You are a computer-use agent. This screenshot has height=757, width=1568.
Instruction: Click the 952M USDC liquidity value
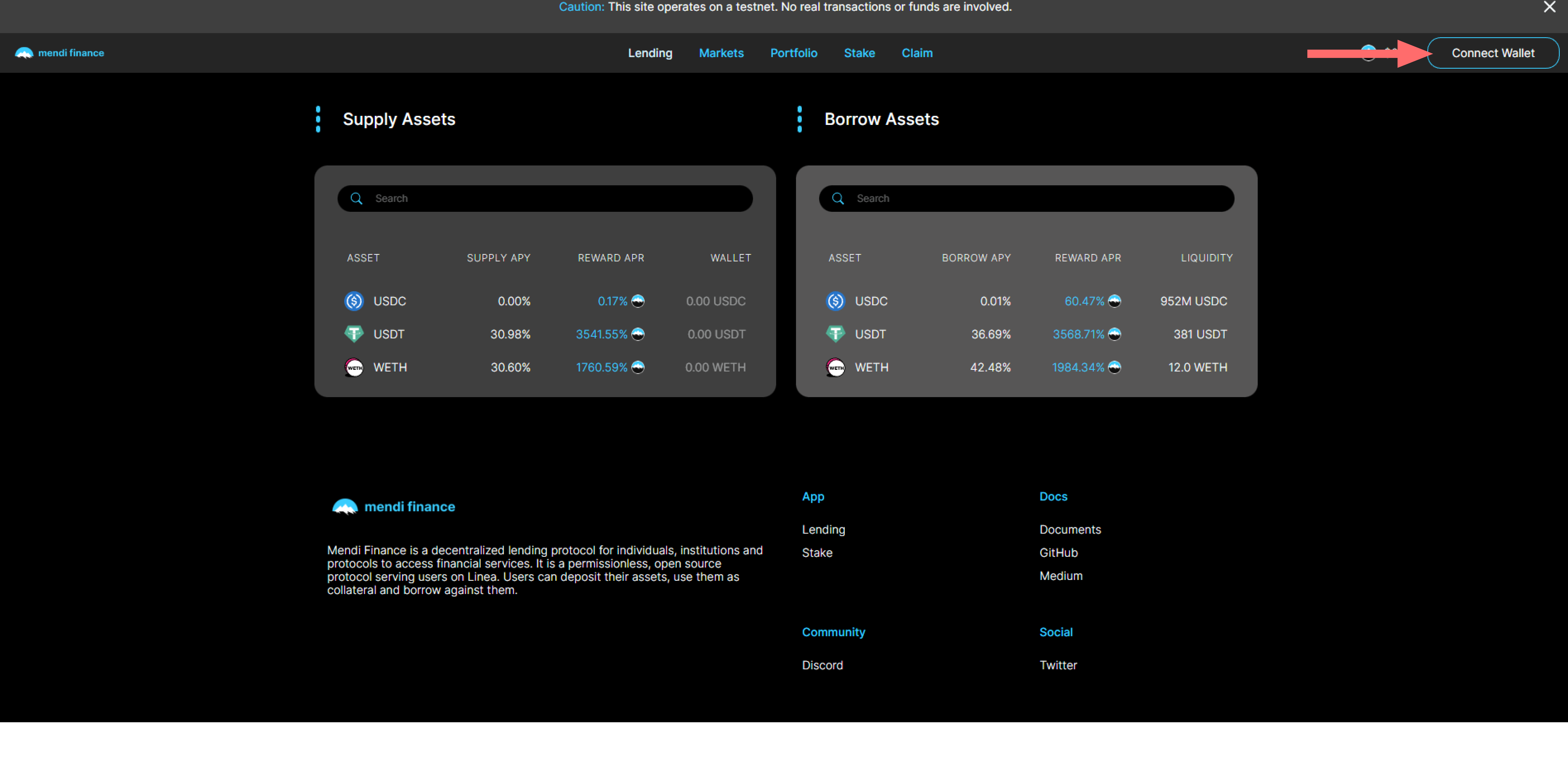(x=1194, y=301)
